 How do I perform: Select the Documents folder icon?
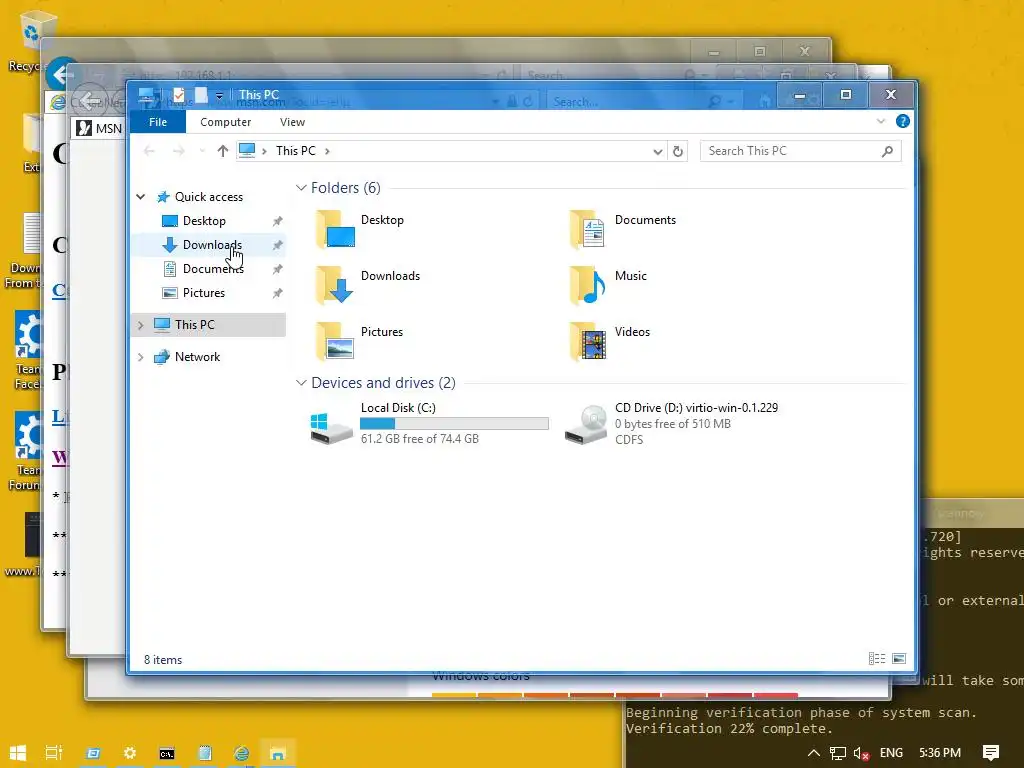[x=588, y=229]
